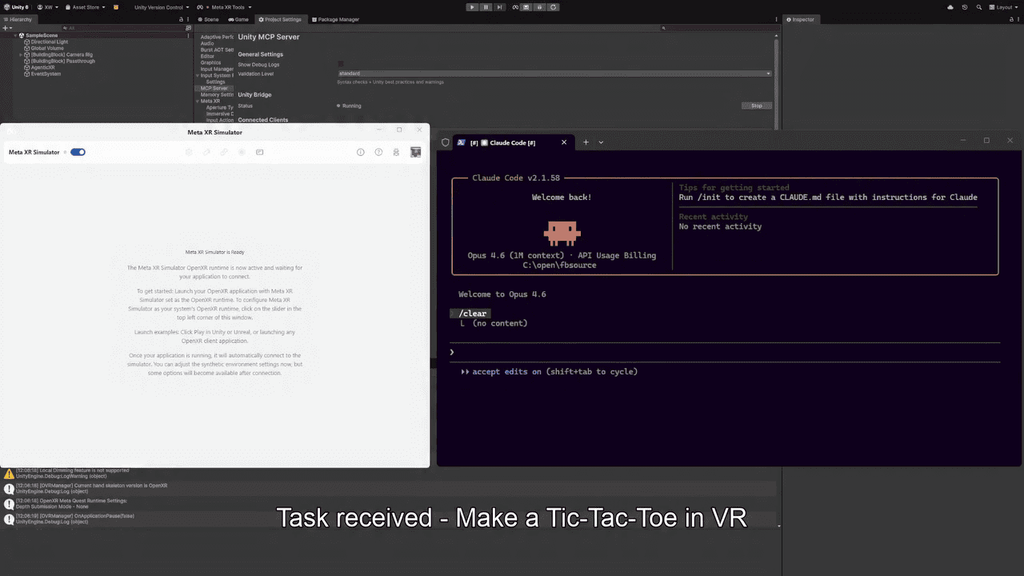Click avatar thumbnail in Meta XR Simulator
The height and width of the screenshot is (576, 1024).
click(415, 152)
